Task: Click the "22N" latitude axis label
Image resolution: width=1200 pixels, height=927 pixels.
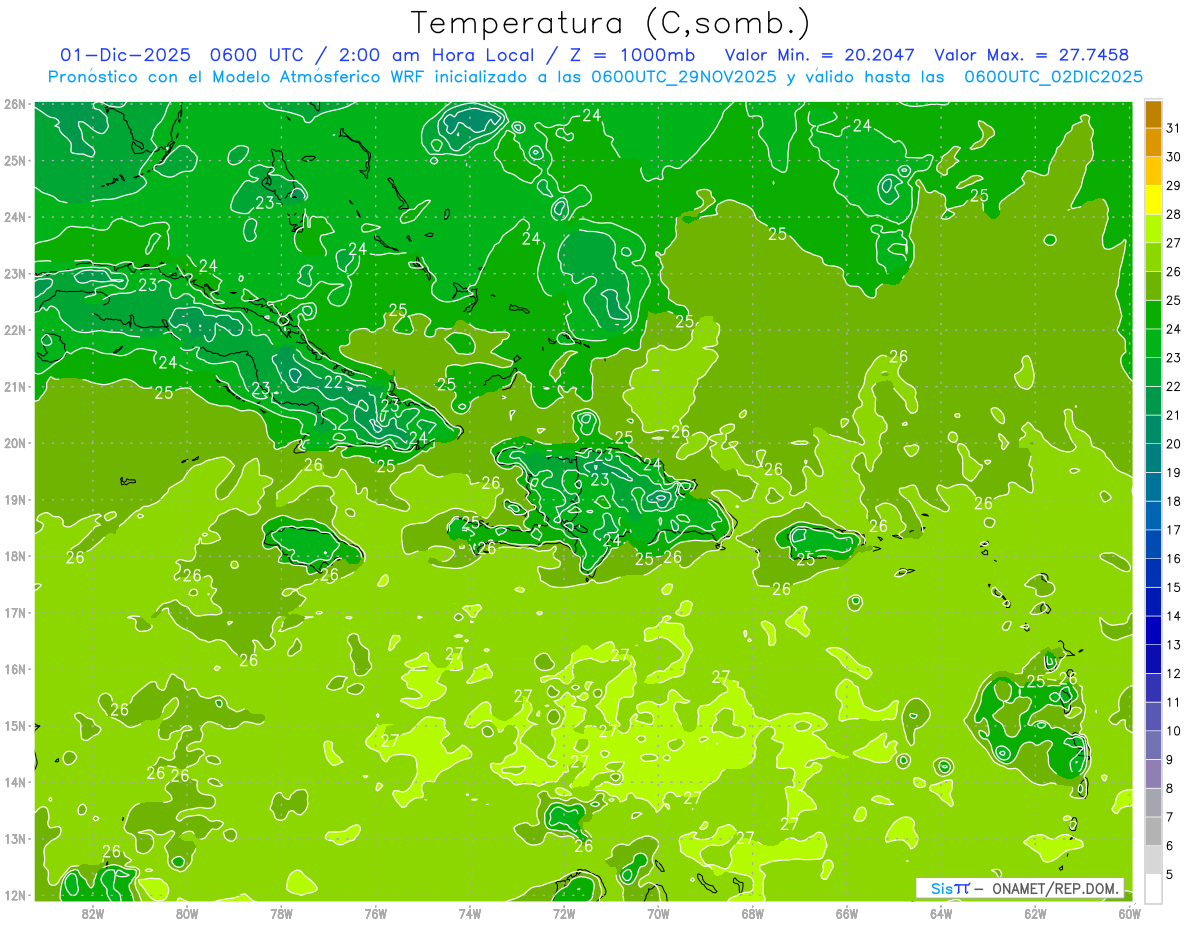Action: tap(15, 330)
